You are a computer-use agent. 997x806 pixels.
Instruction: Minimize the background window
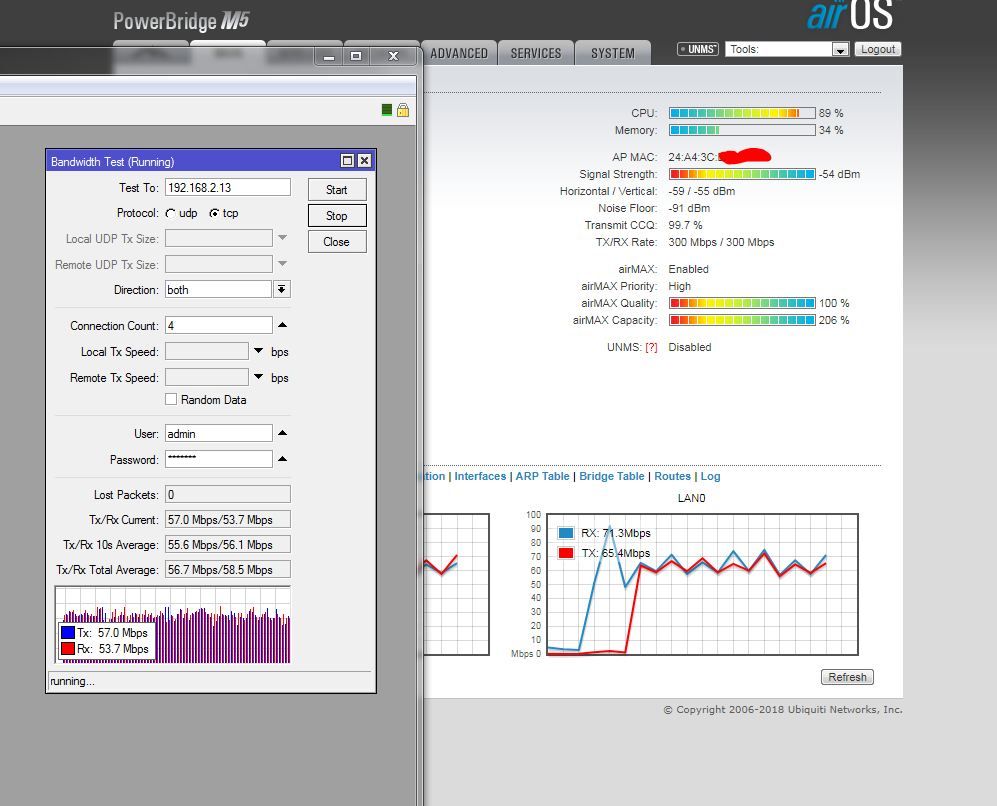329,56
